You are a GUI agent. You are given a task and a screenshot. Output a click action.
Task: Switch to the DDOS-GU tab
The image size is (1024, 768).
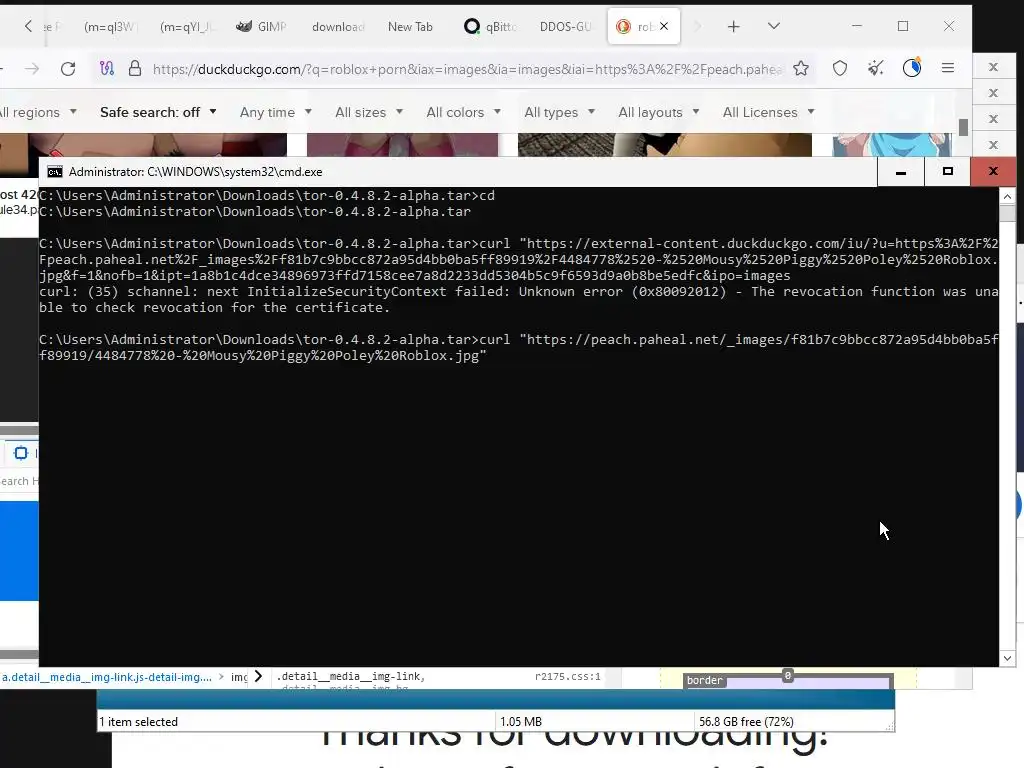click(x=566, y=27)
